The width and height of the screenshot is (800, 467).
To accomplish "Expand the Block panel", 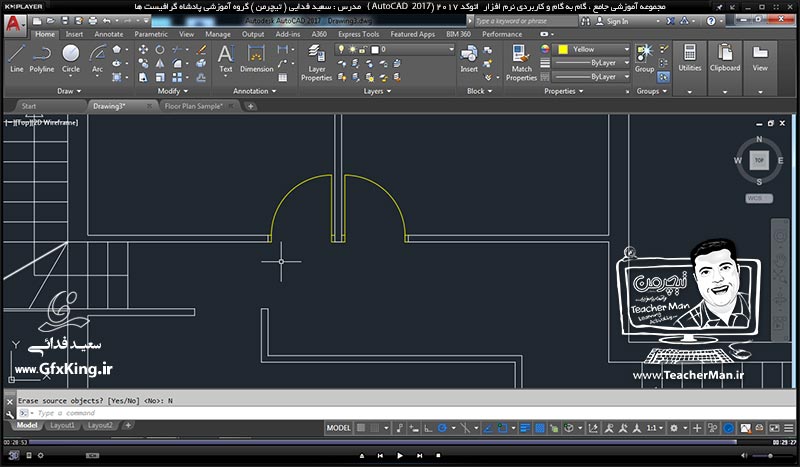I will [x=480, y=91].
